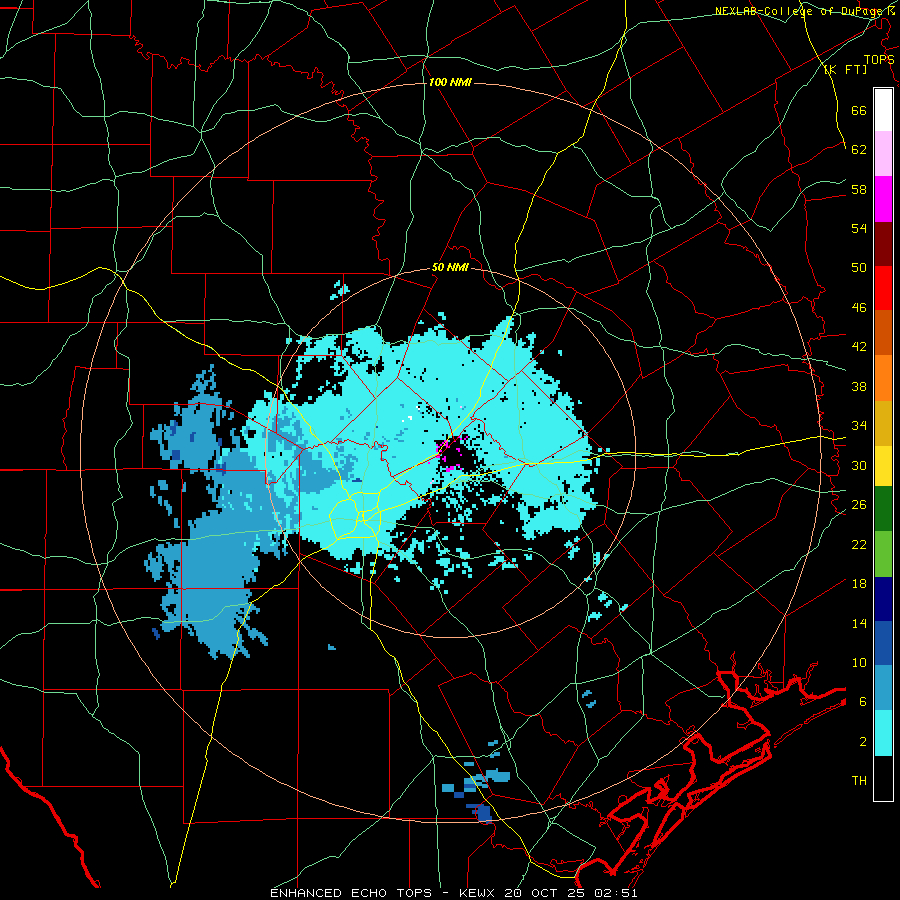900x900 pixels.
Task: Click the "38" legend value
Action: pos(859,386)
